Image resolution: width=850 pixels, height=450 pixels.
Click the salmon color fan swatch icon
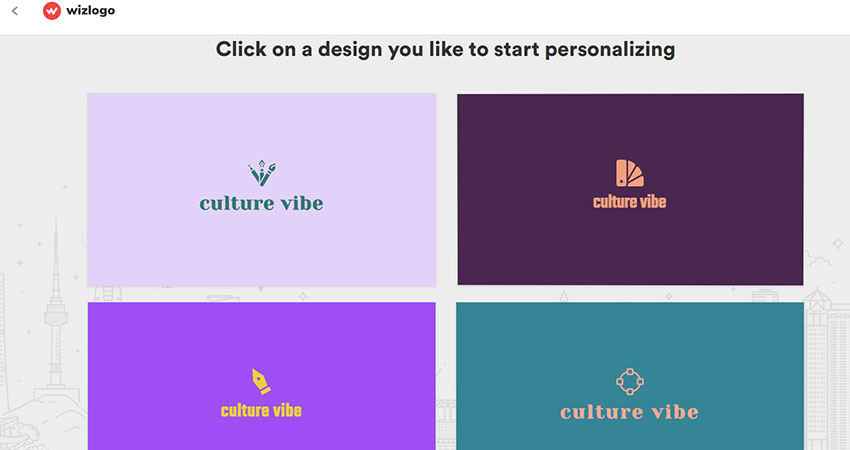tap(629, 173)
